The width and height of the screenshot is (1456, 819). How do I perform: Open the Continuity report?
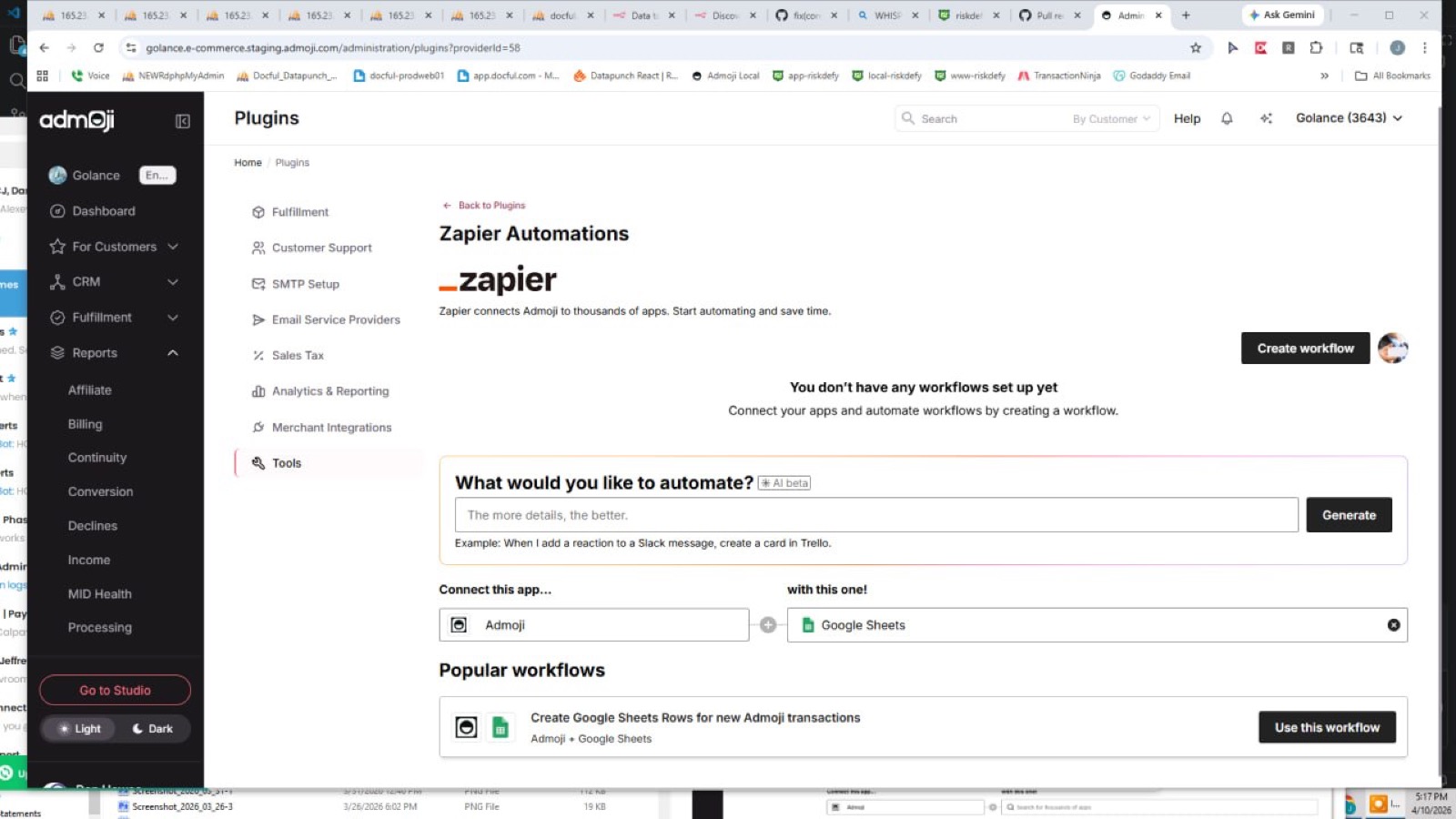tap(97, 458)
